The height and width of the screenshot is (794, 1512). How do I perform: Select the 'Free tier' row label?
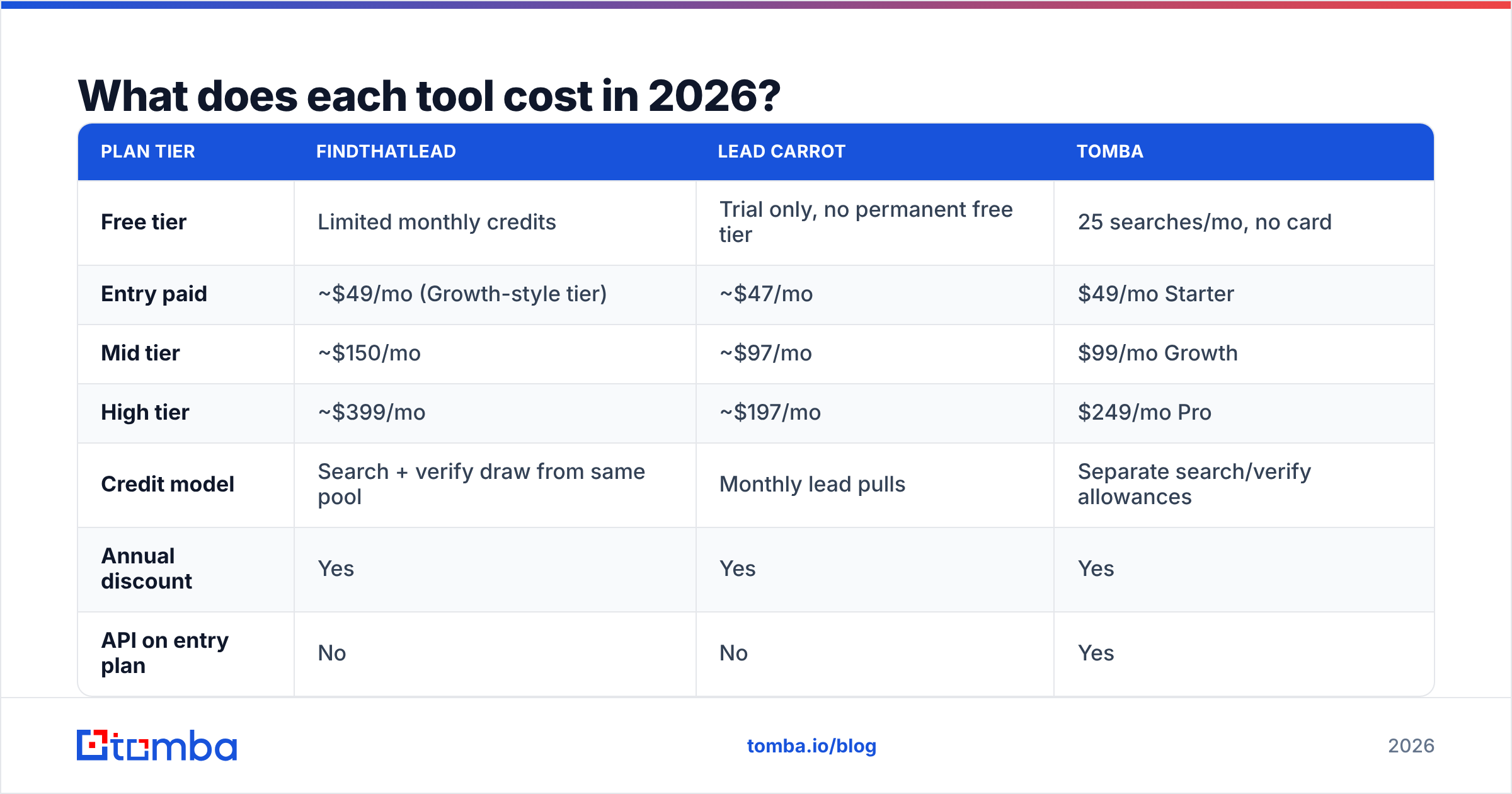(144, 222)
